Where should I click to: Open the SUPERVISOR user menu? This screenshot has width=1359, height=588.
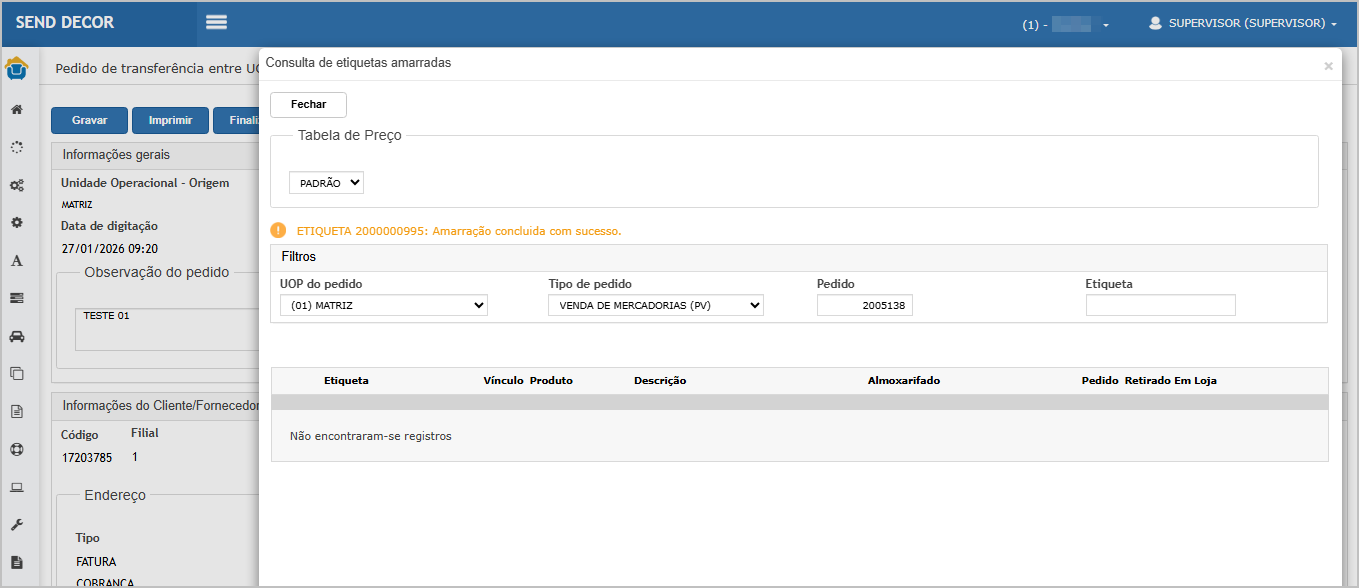[x=1243, y=23]
